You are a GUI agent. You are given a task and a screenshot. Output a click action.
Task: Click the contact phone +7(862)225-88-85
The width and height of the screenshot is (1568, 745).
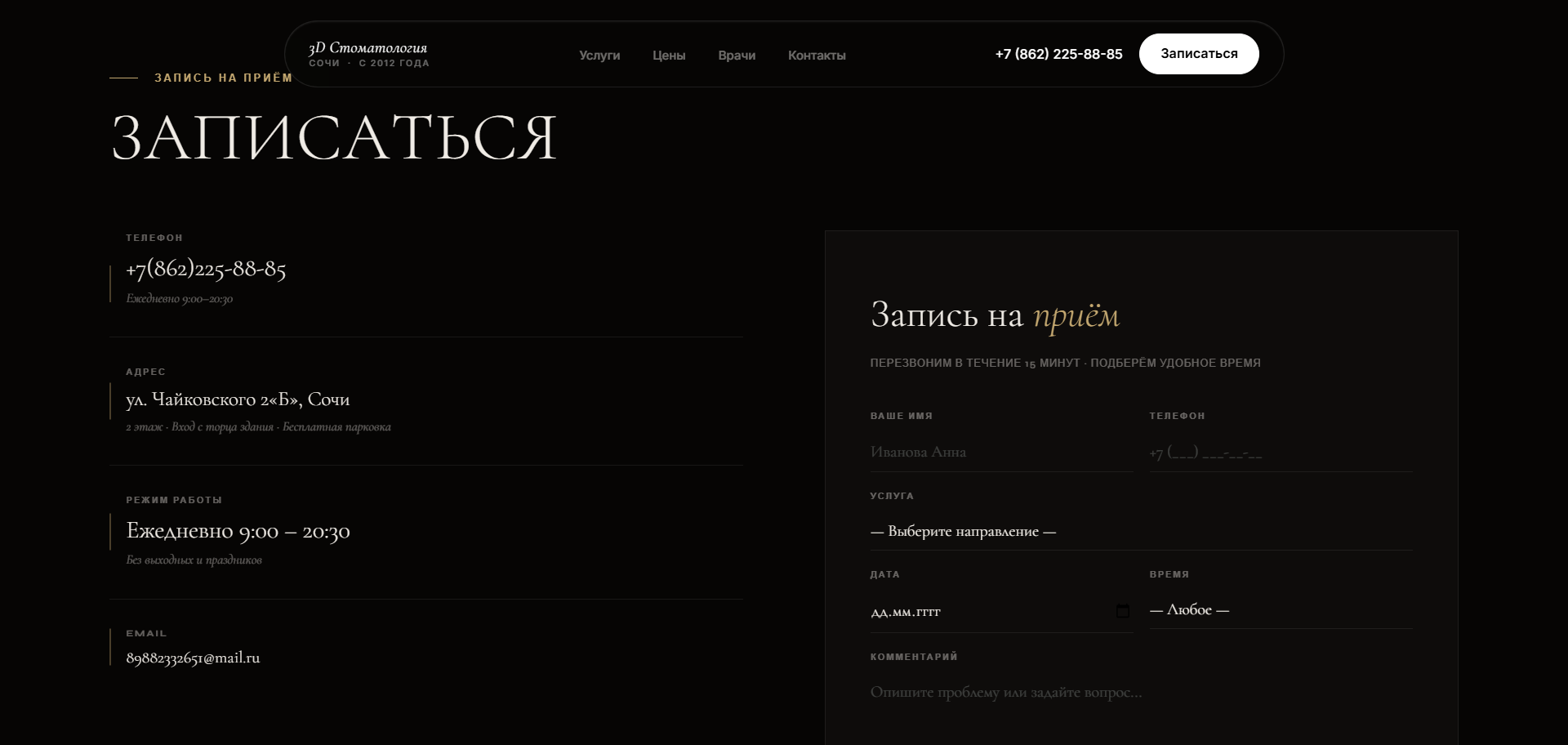pyautogui.click(x=206, y=269)
